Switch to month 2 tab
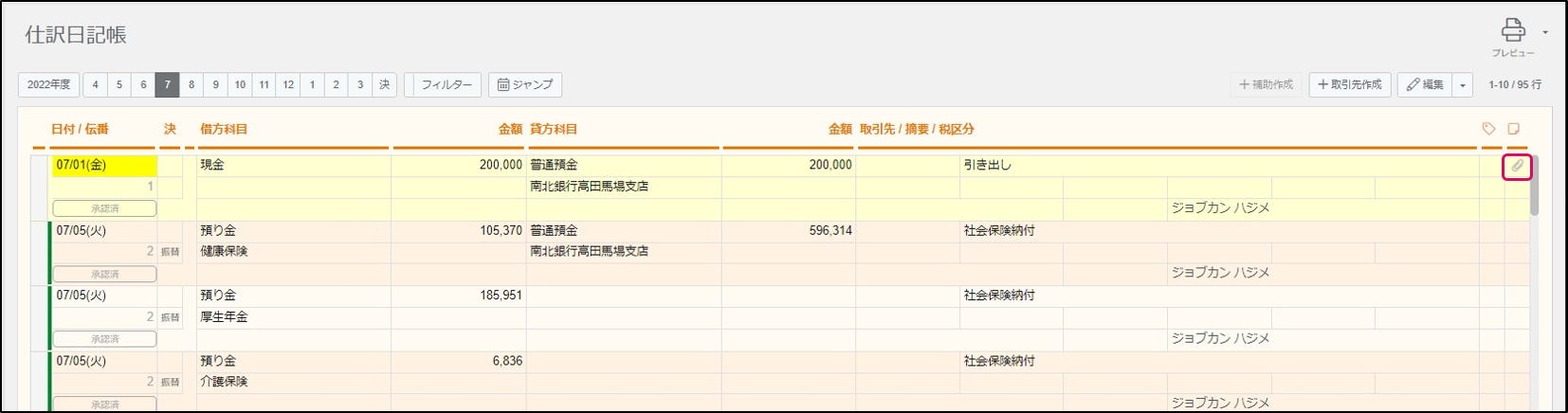Screen dimensions: 1568x413 point(336,85)
